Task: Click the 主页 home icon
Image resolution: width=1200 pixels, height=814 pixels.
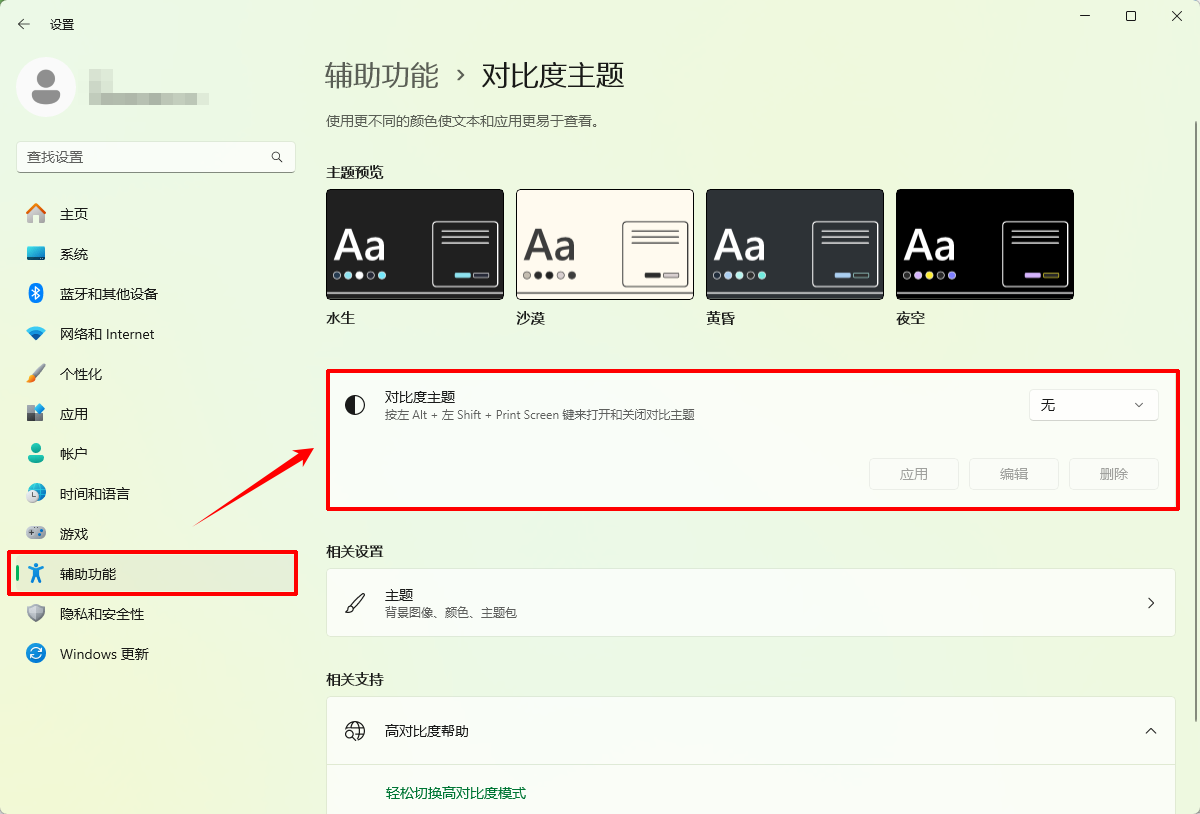Action: [x=36, y=214]
